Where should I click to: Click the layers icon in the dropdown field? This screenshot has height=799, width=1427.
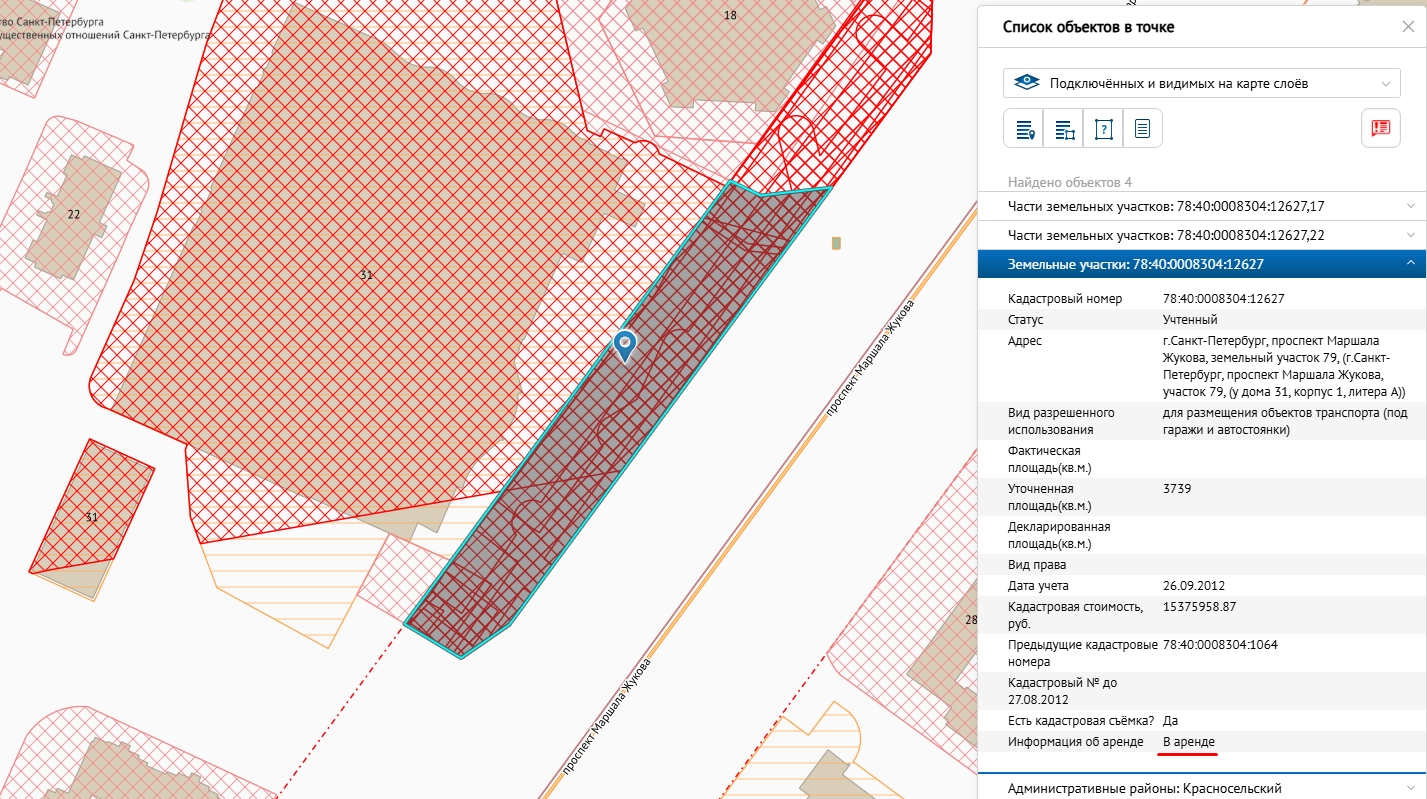click(x=1026, y=83)
